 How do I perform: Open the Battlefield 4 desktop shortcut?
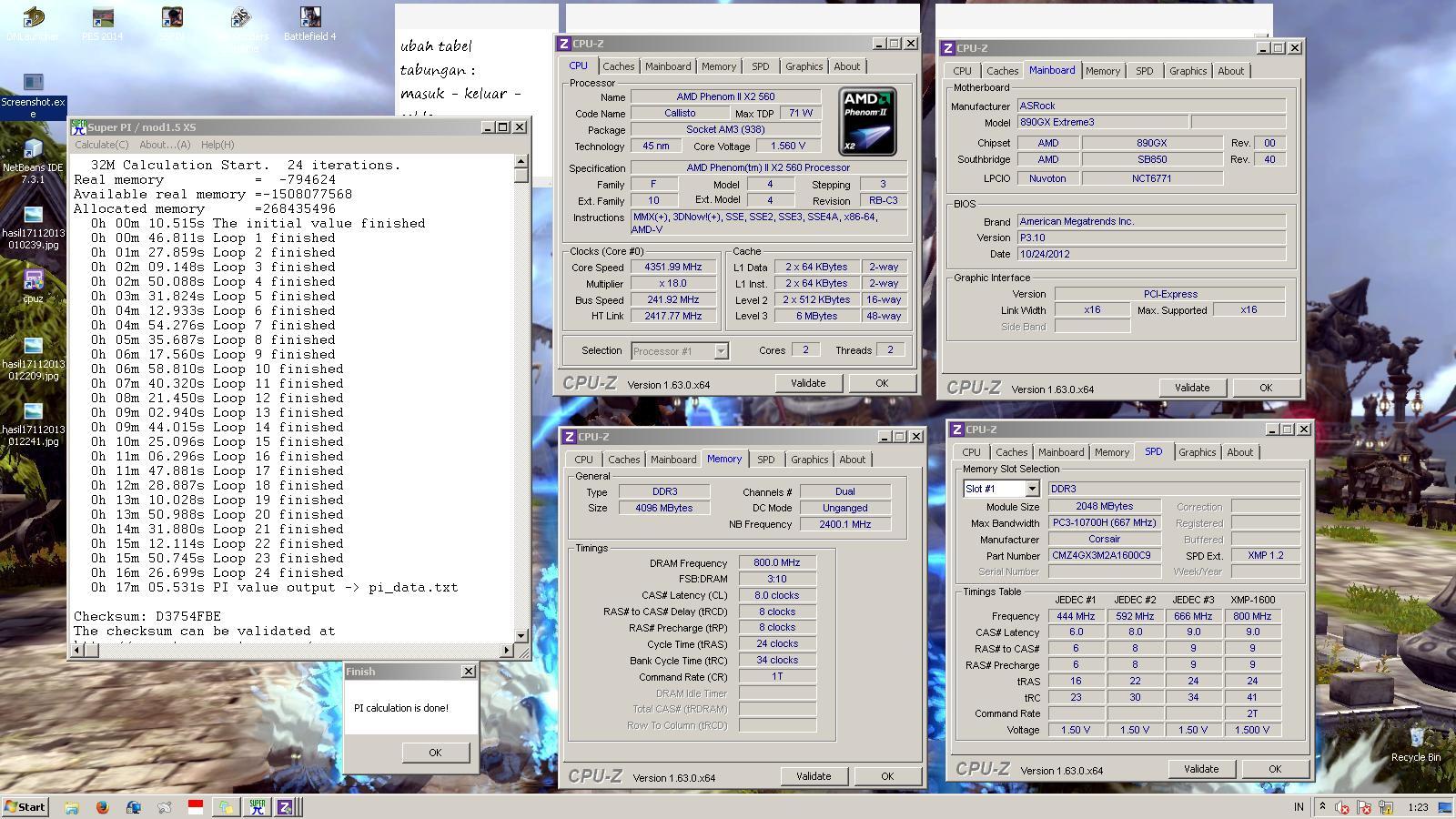(309, 24)
